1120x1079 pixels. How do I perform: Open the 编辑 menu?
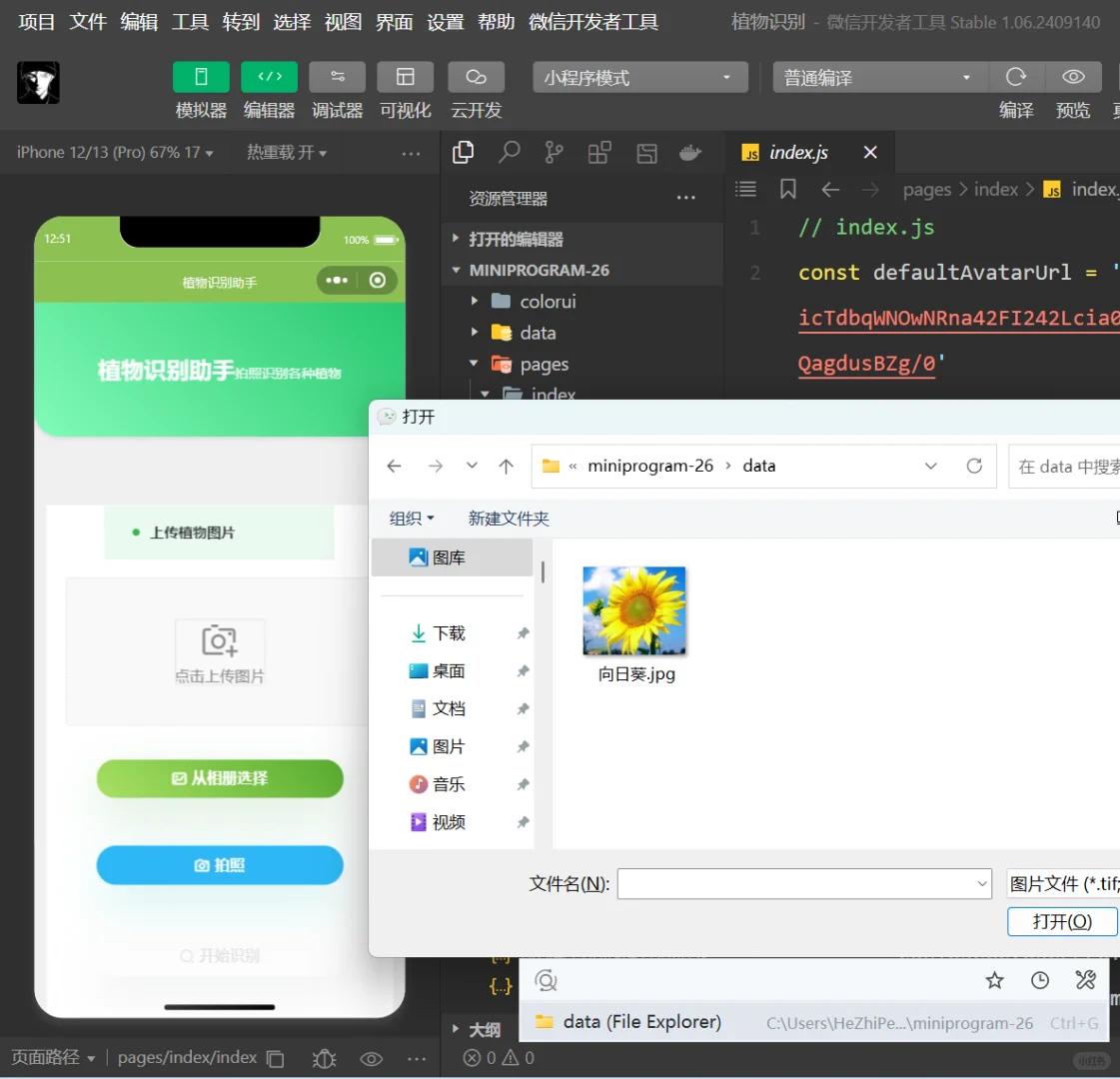[x=139, y=22]
